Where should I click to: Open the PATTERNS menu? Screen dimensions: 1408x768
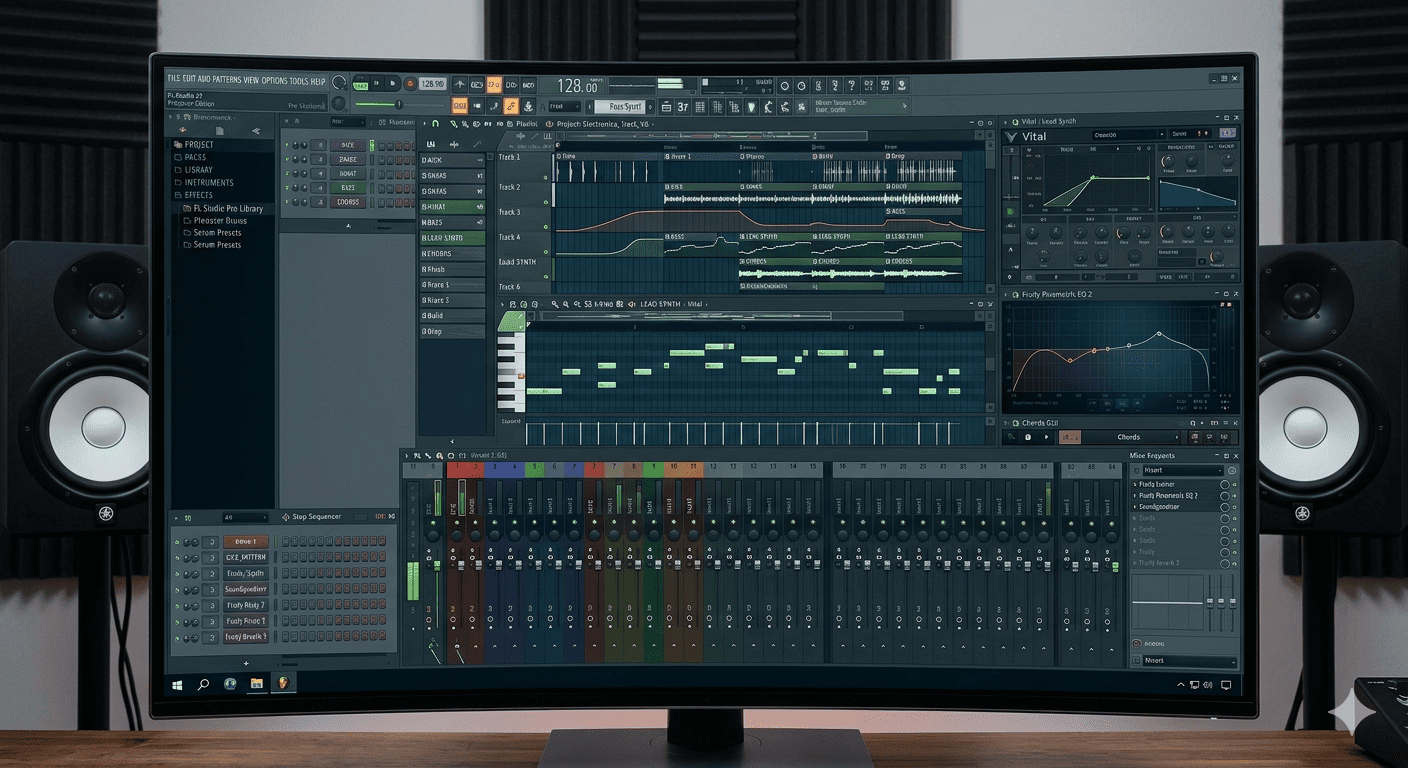[x=226, y=79]
